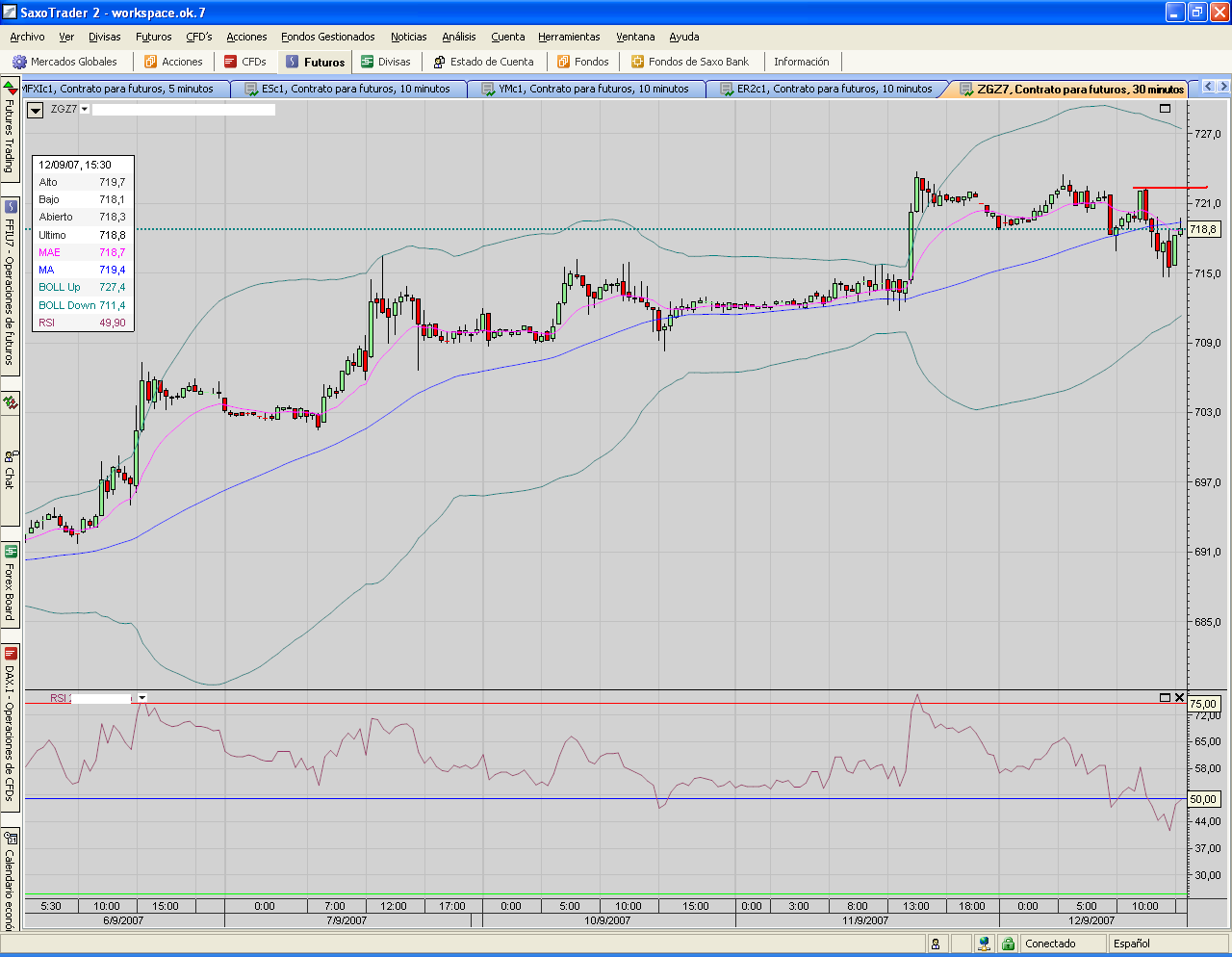Open the ZGZ7 instrument dropdown arrow
The height and width of the screenshot is (957, 1232).
[85, 110]
